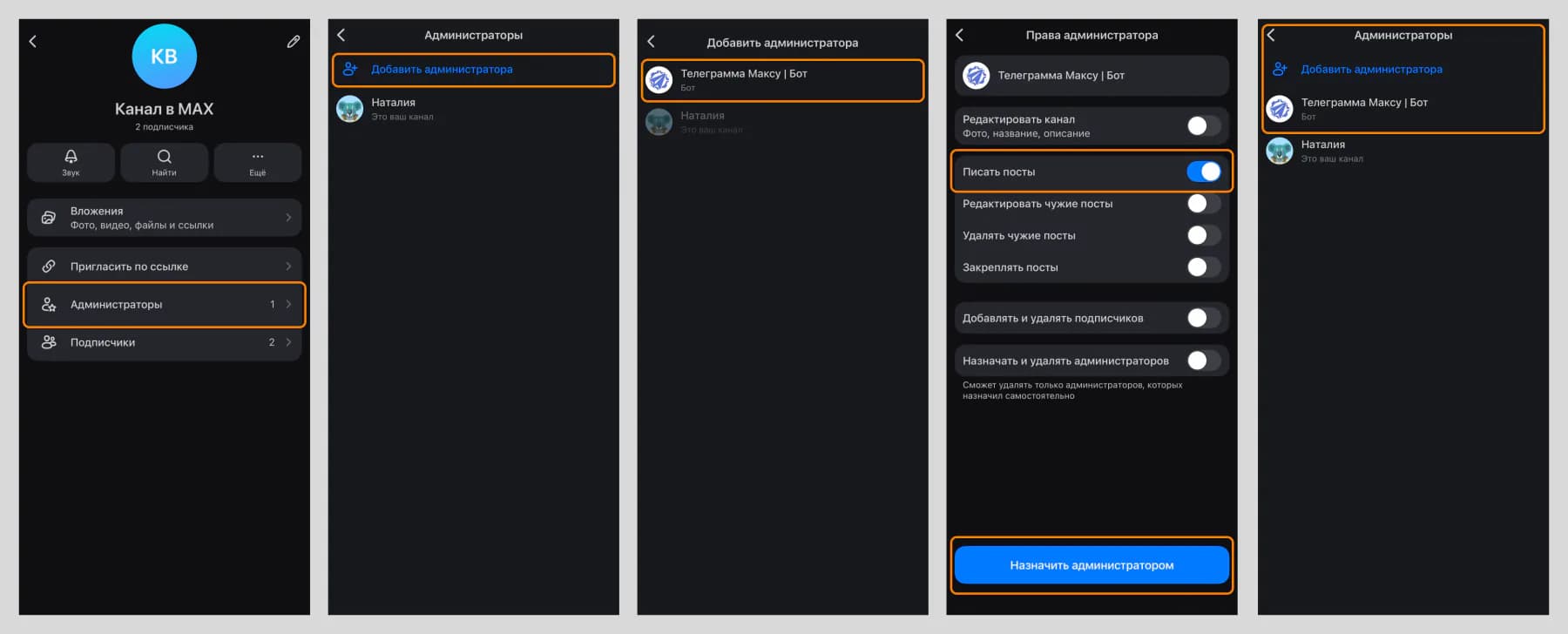
Task: Tap the bot avatar in the final Администраторы list
Action: (1279, 109)
